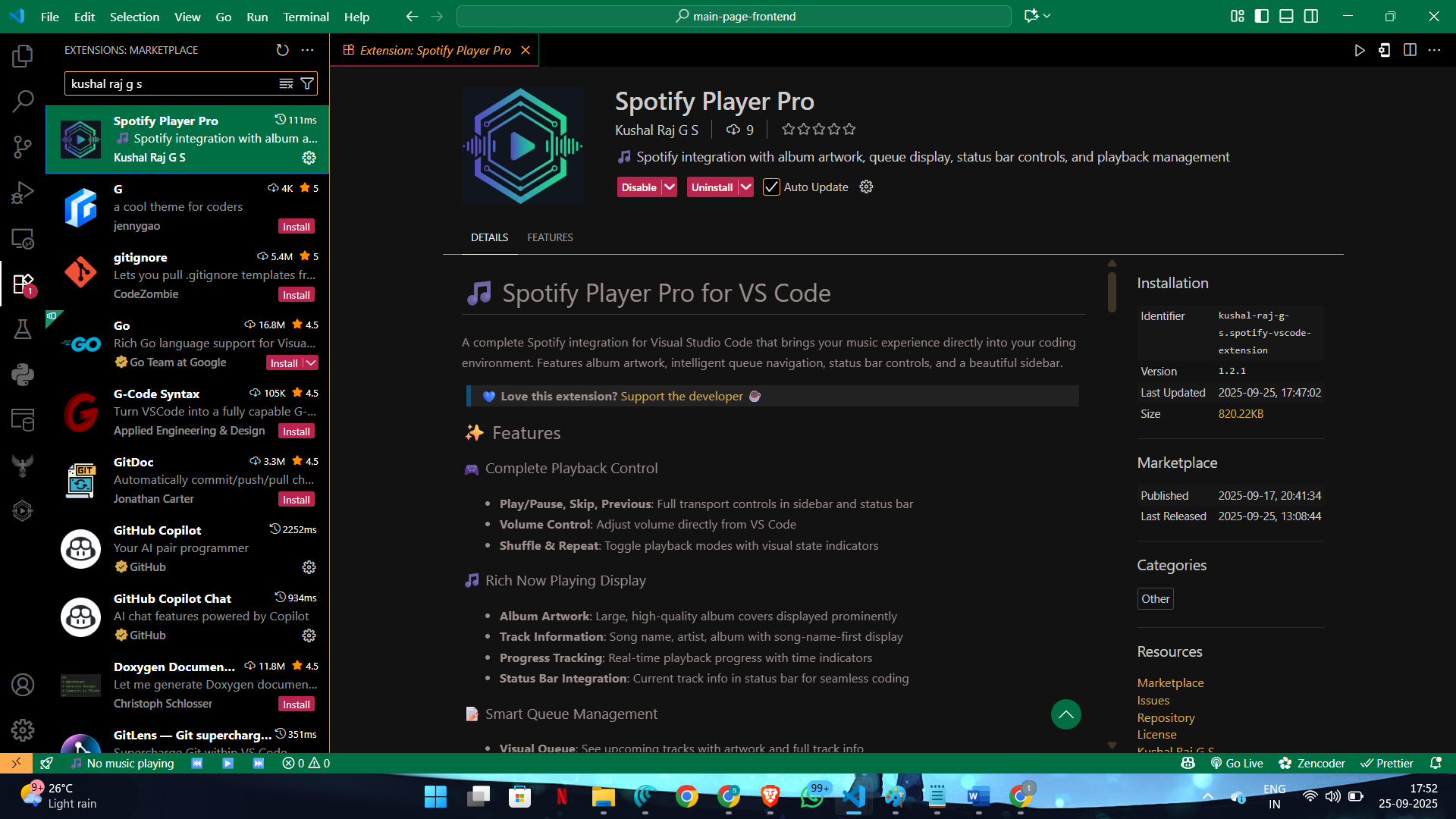Select G-Code Syntax extension in list
Image resolution: width=1456 pixels, height=819 pixels.
coord(187,413)
